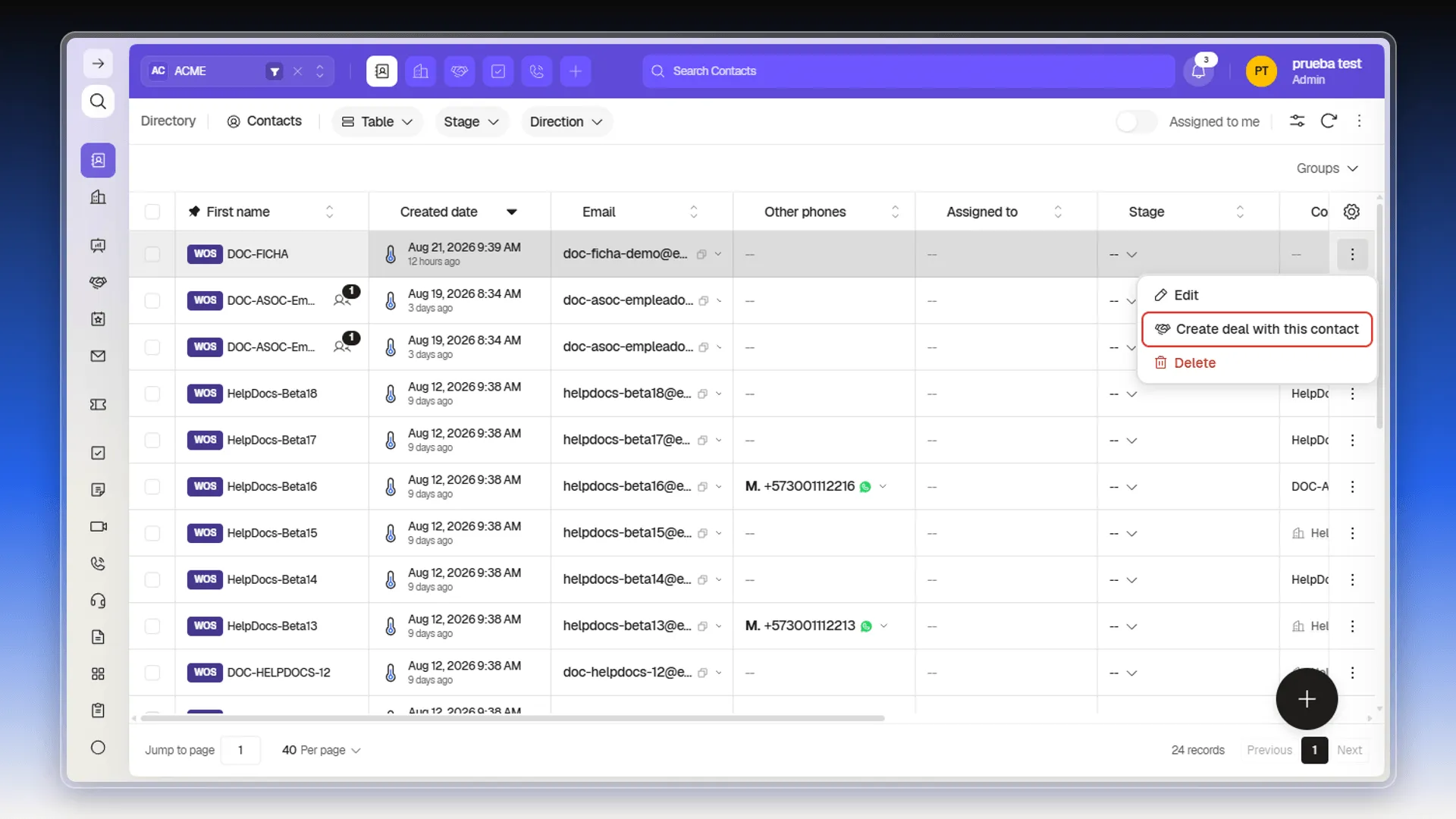
Task: Click the Previous pagination link
Action: click(1269, 750)
